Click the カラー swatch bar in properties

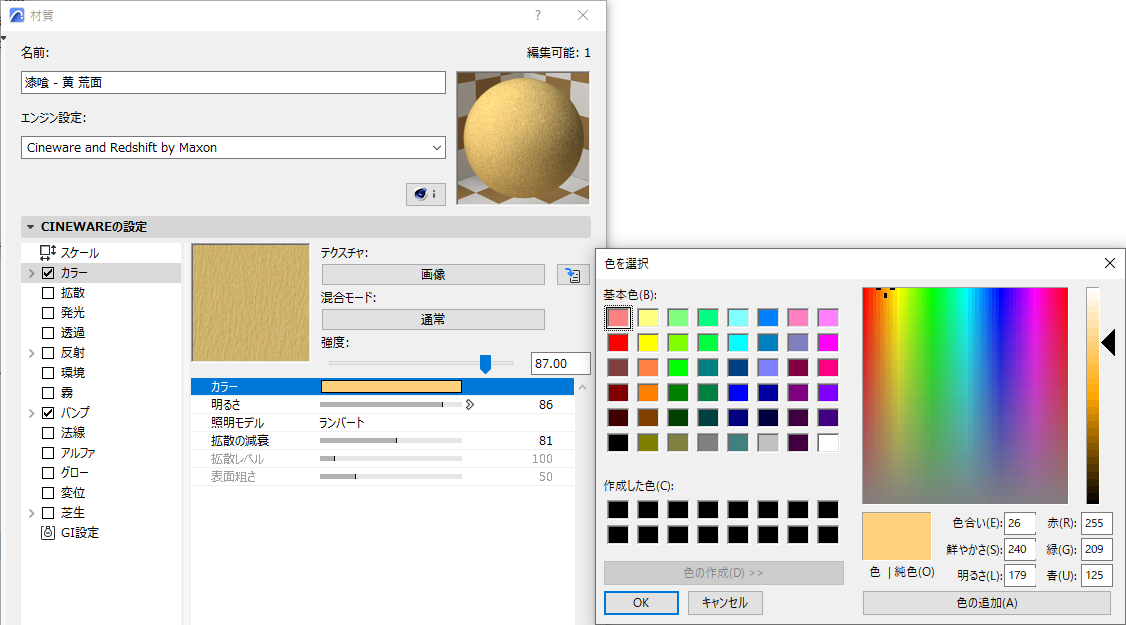391,386
